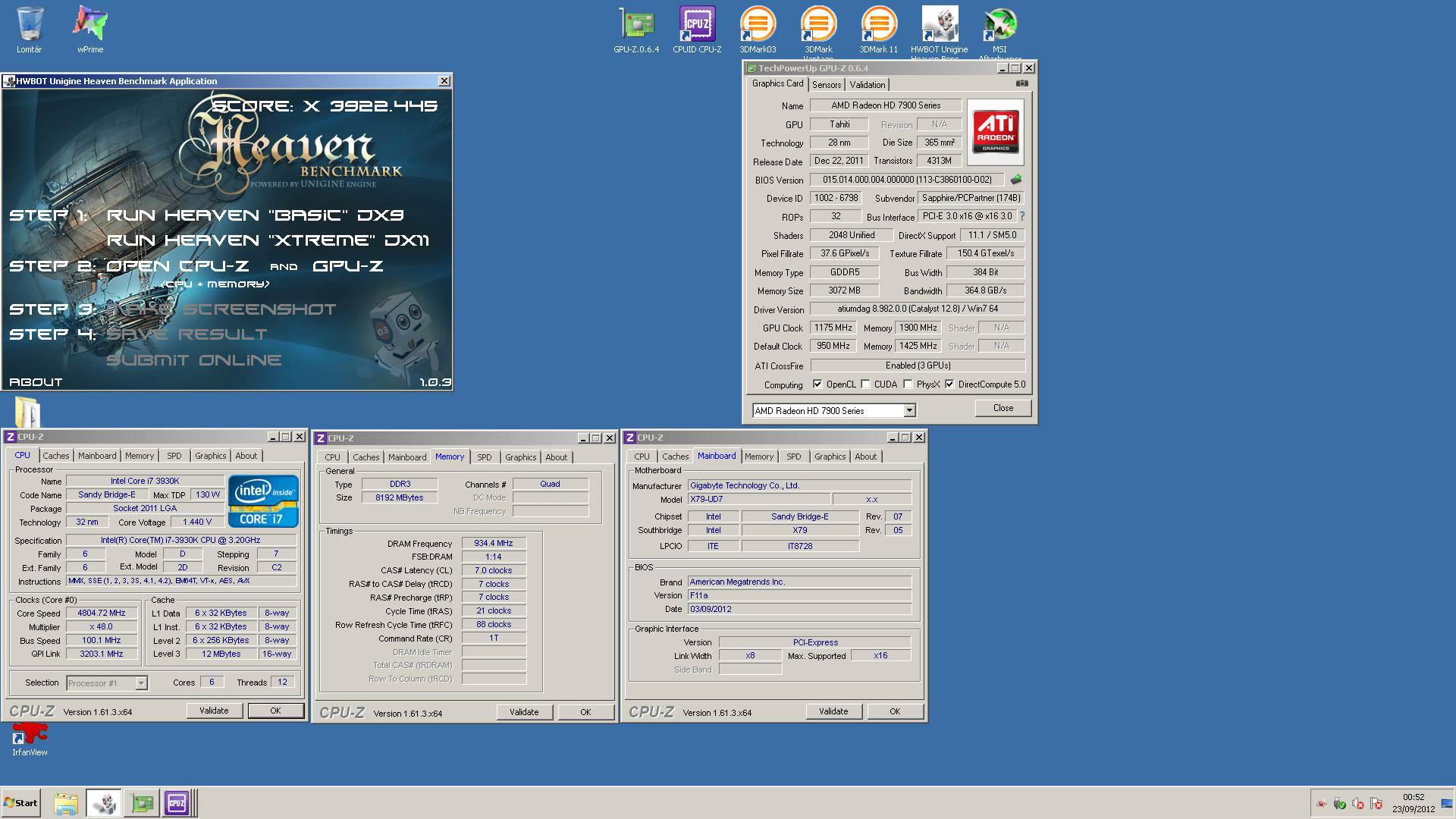Switch to GPU-Z taskbar button

(x=142, y=803)
